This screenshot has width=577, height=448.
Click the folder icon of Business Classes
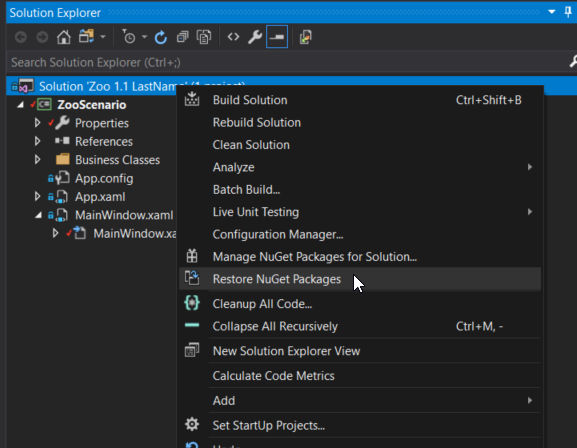63,159
